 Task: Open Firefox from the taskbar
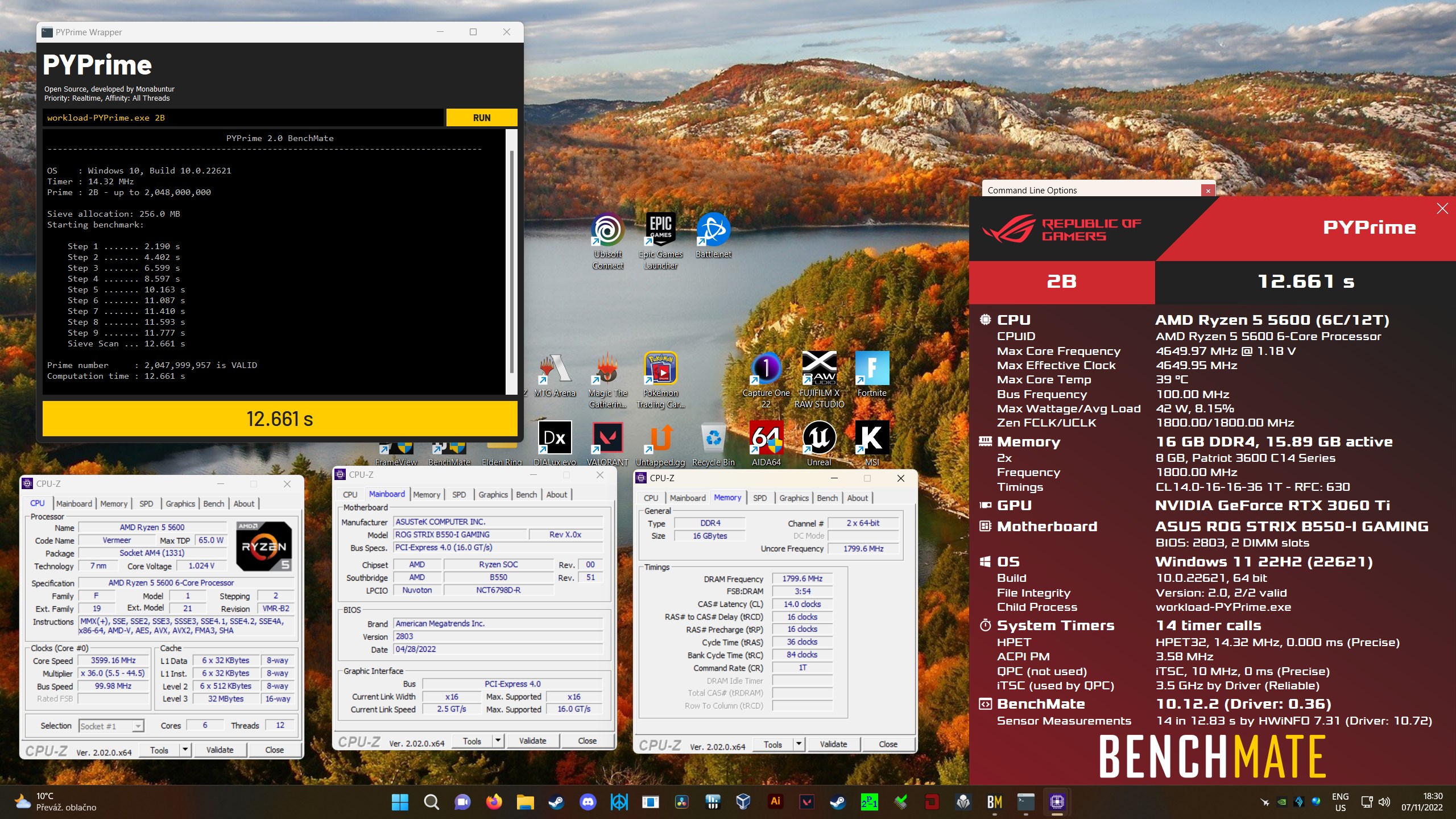(x=494, y=802)
